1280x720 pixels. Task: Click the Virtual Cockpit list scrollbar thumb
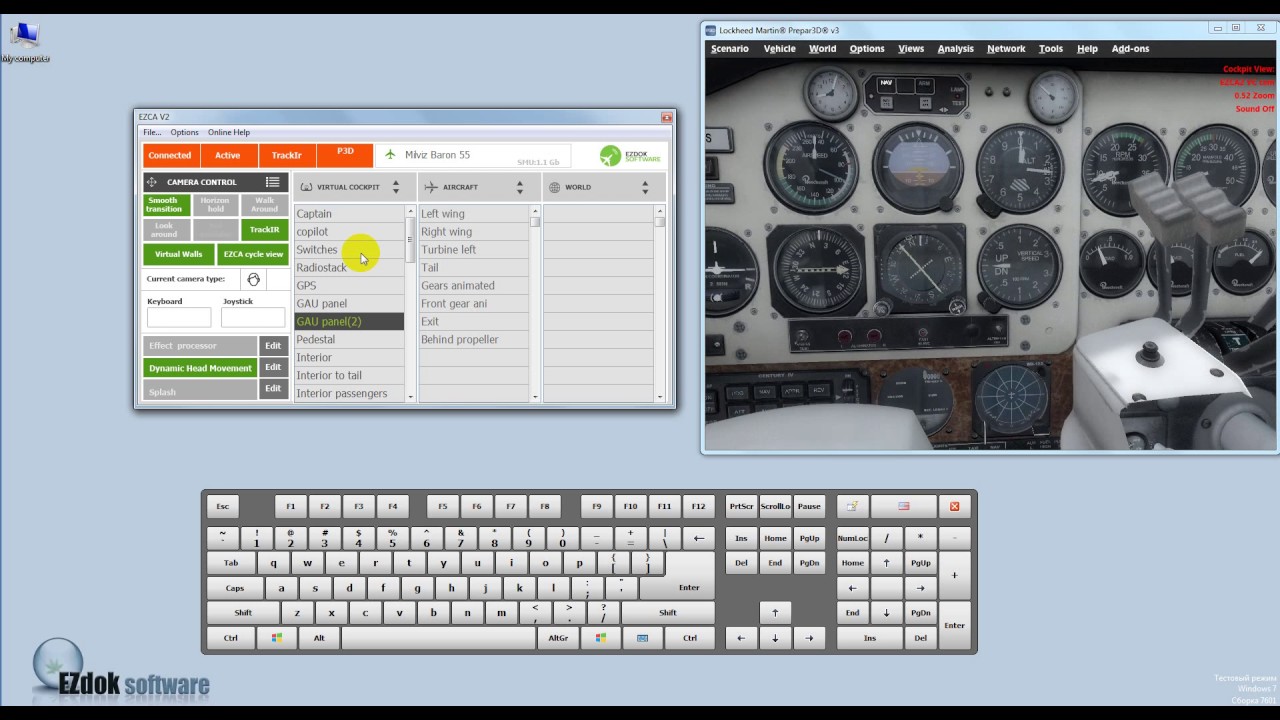pos(410,240)
